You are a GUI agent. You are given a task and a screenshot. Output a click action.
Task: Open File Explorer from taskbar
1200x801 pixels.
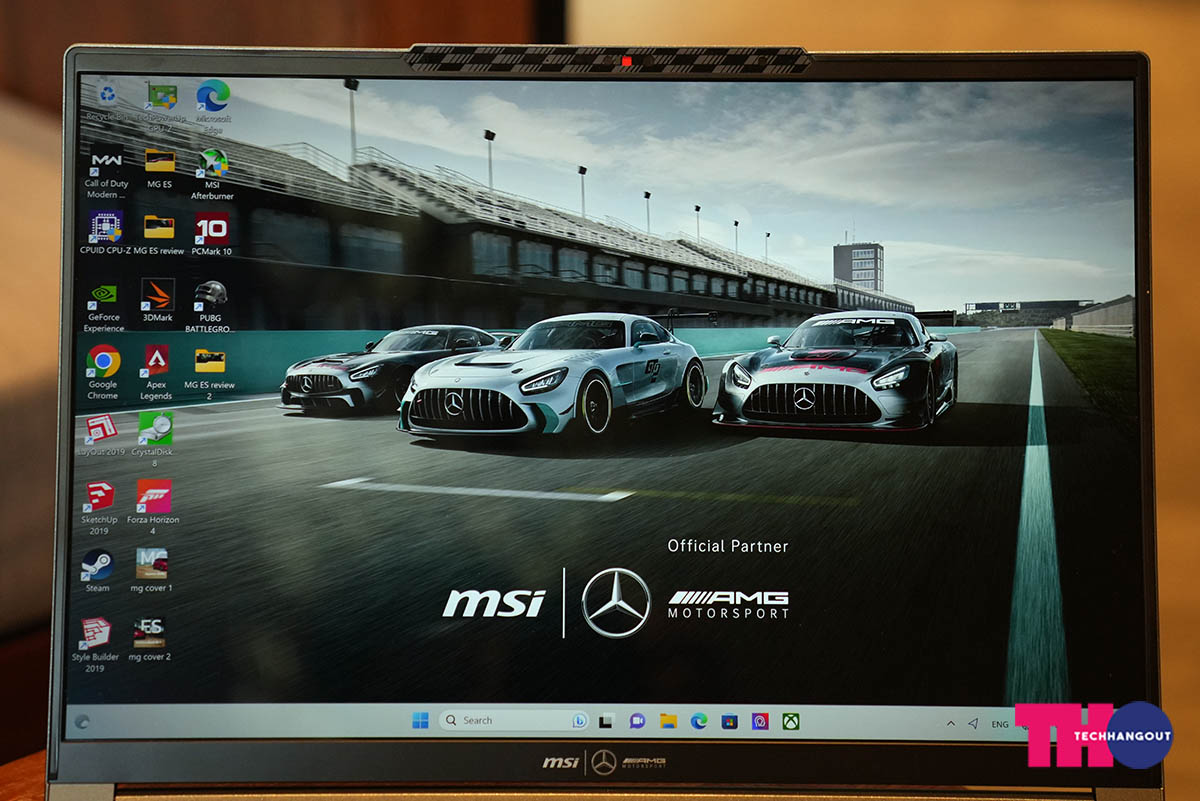tap(668, 720)
